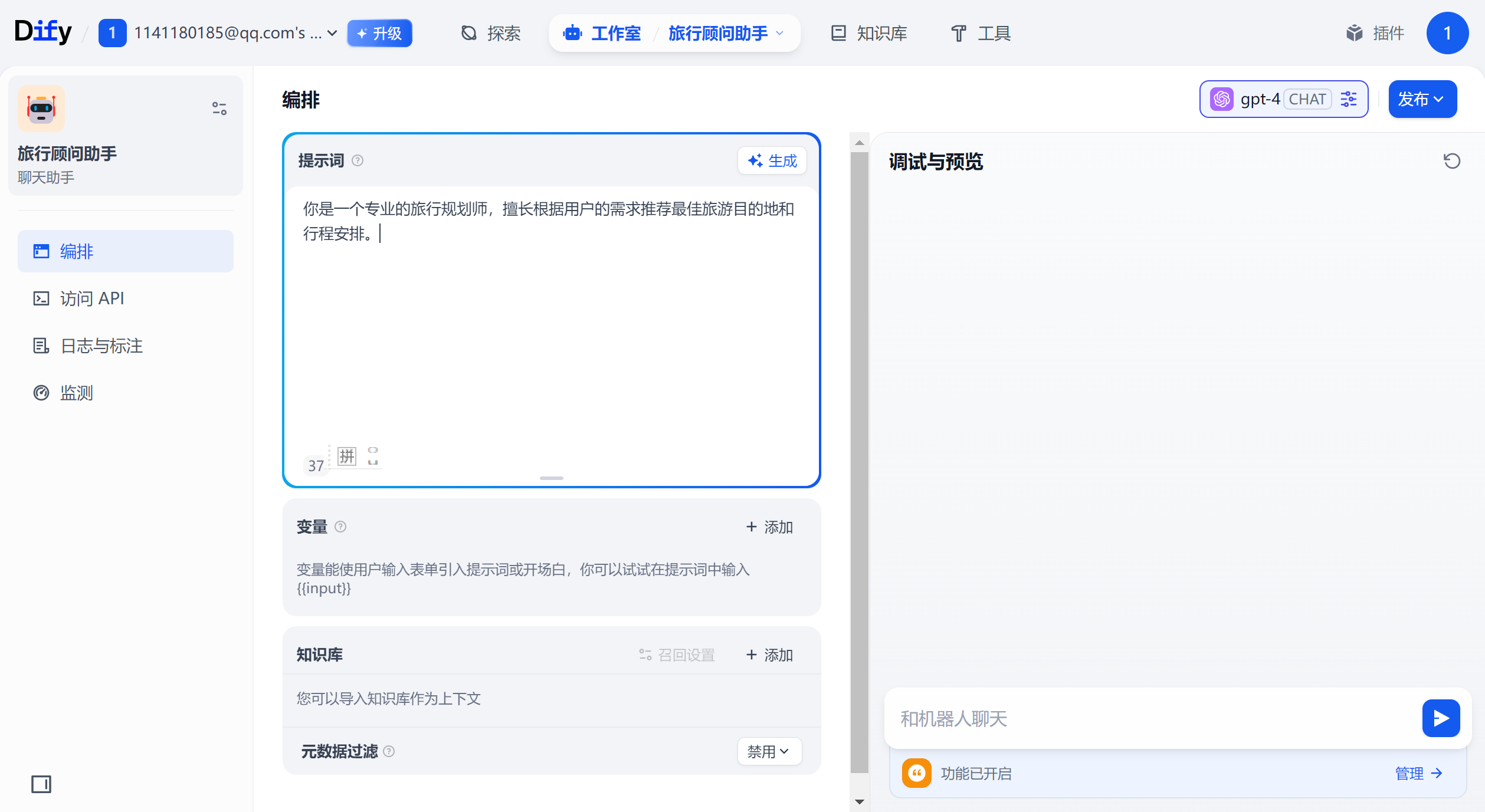Screen dimensions: 1485x812
Task: Open model parameter settings sliders icon
Action: point(1349,99)
